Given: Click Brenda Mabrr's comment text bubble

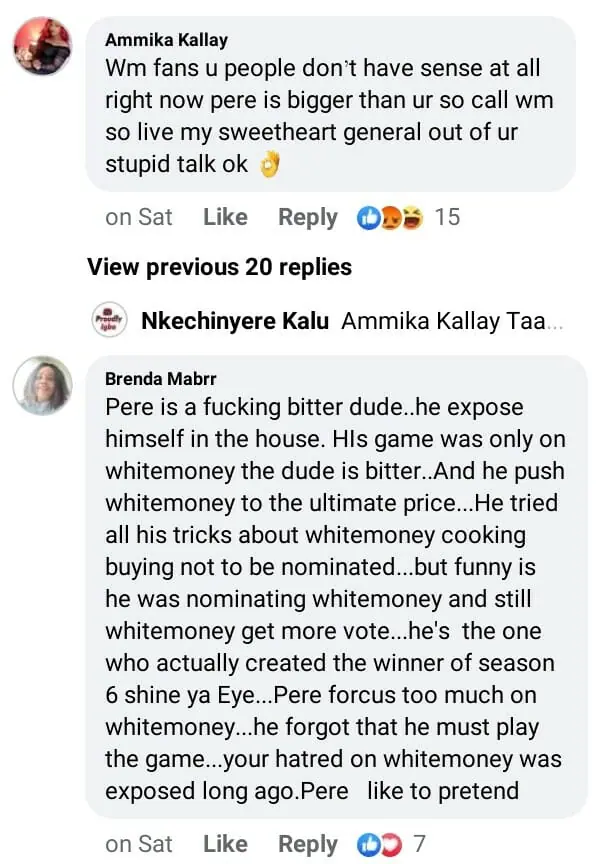Looking at the screenshot, I should pos(340,600).
